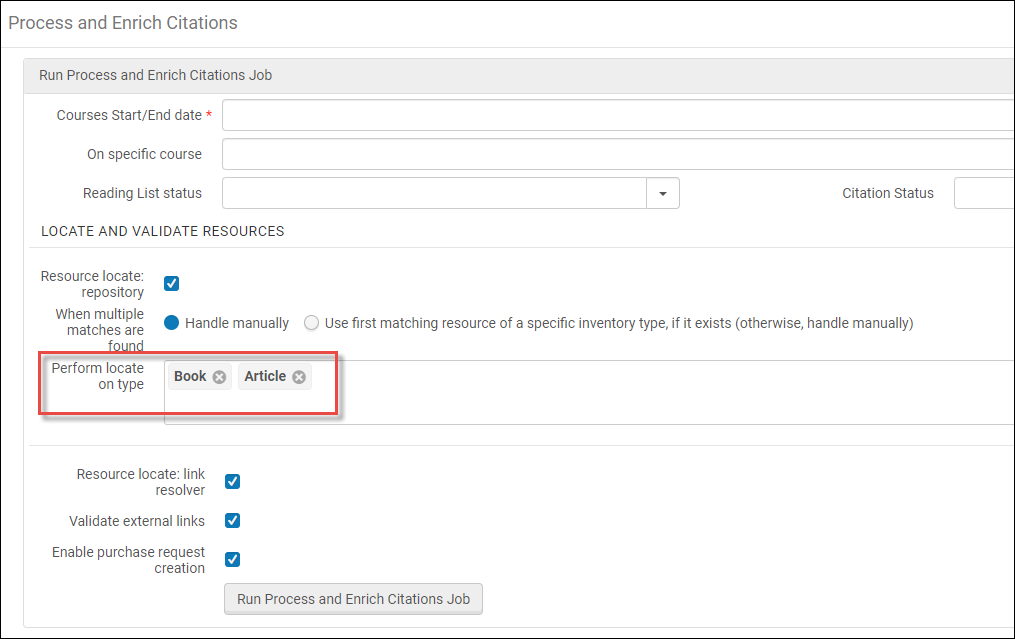Click inside the Reading List status field

[x=434, y=194]
